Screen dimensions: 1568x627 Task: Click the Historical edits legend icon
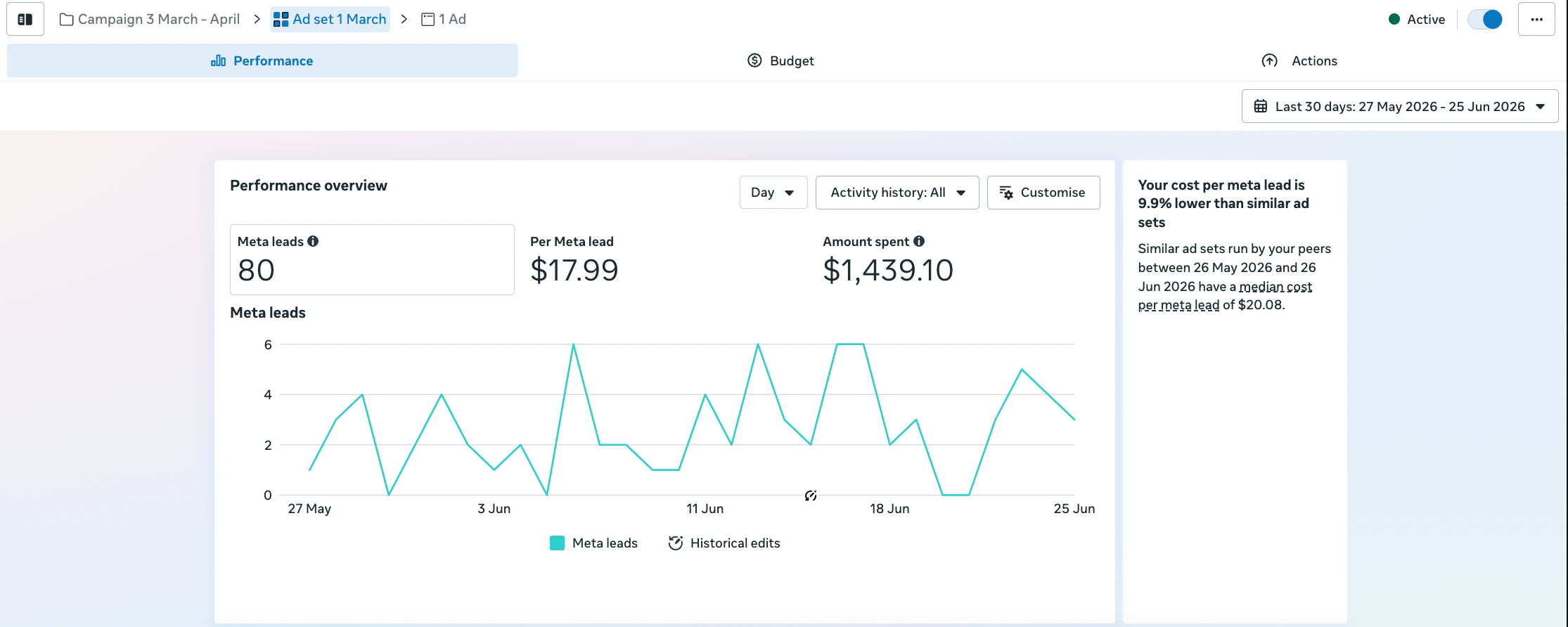tap(676, 543)
